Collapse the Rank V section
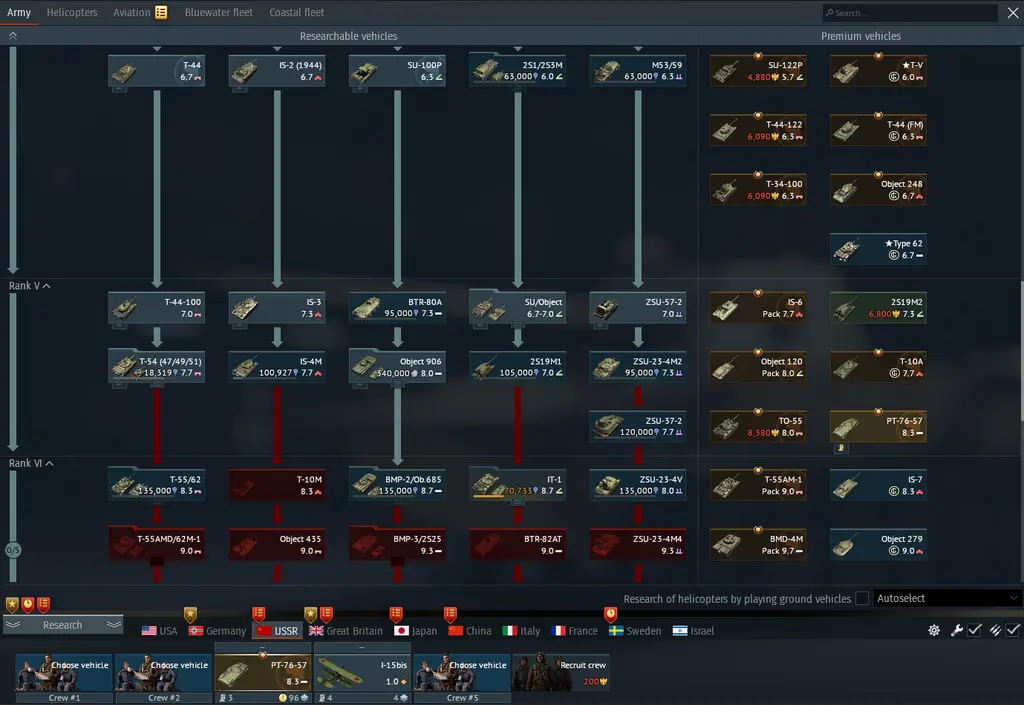The height and width of the screenshot is (705, 1024). [47, 286]
